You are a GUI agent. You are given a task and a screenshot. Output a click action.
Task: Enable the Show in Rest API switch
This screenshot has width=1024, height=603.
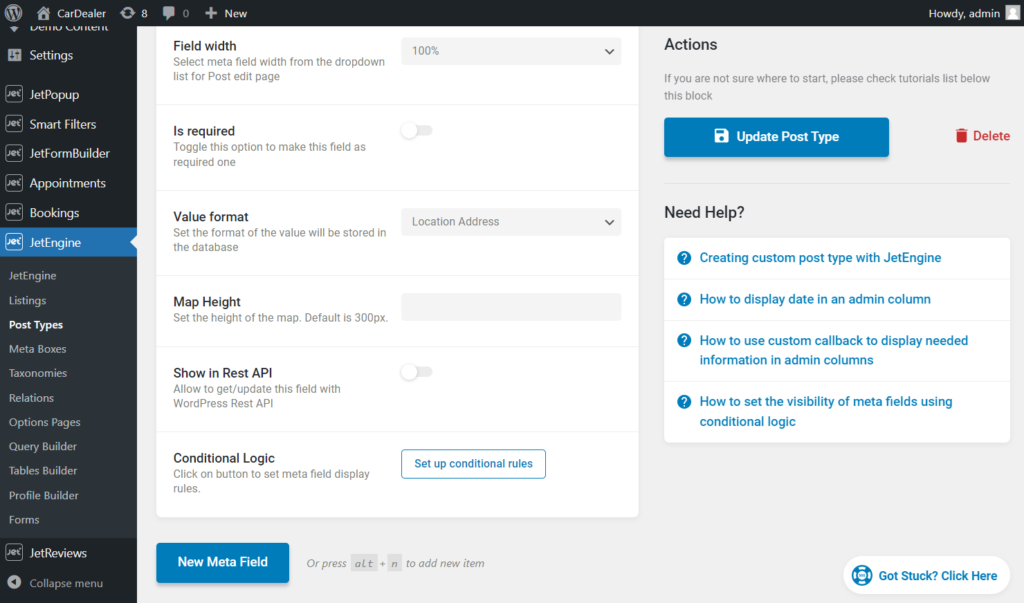tap(417, 372)
